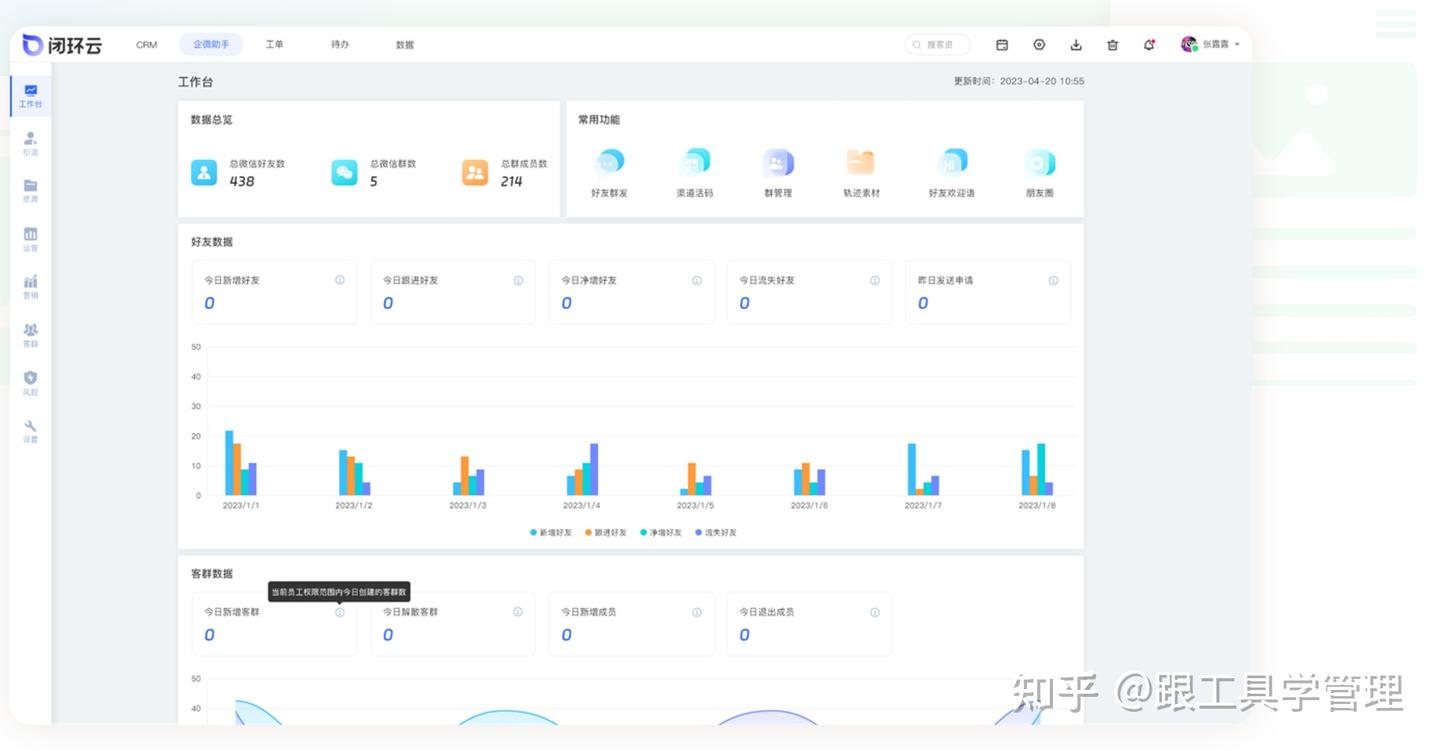Select the CRM menu item
This screenshot has height=751, width=1440.
146,44
